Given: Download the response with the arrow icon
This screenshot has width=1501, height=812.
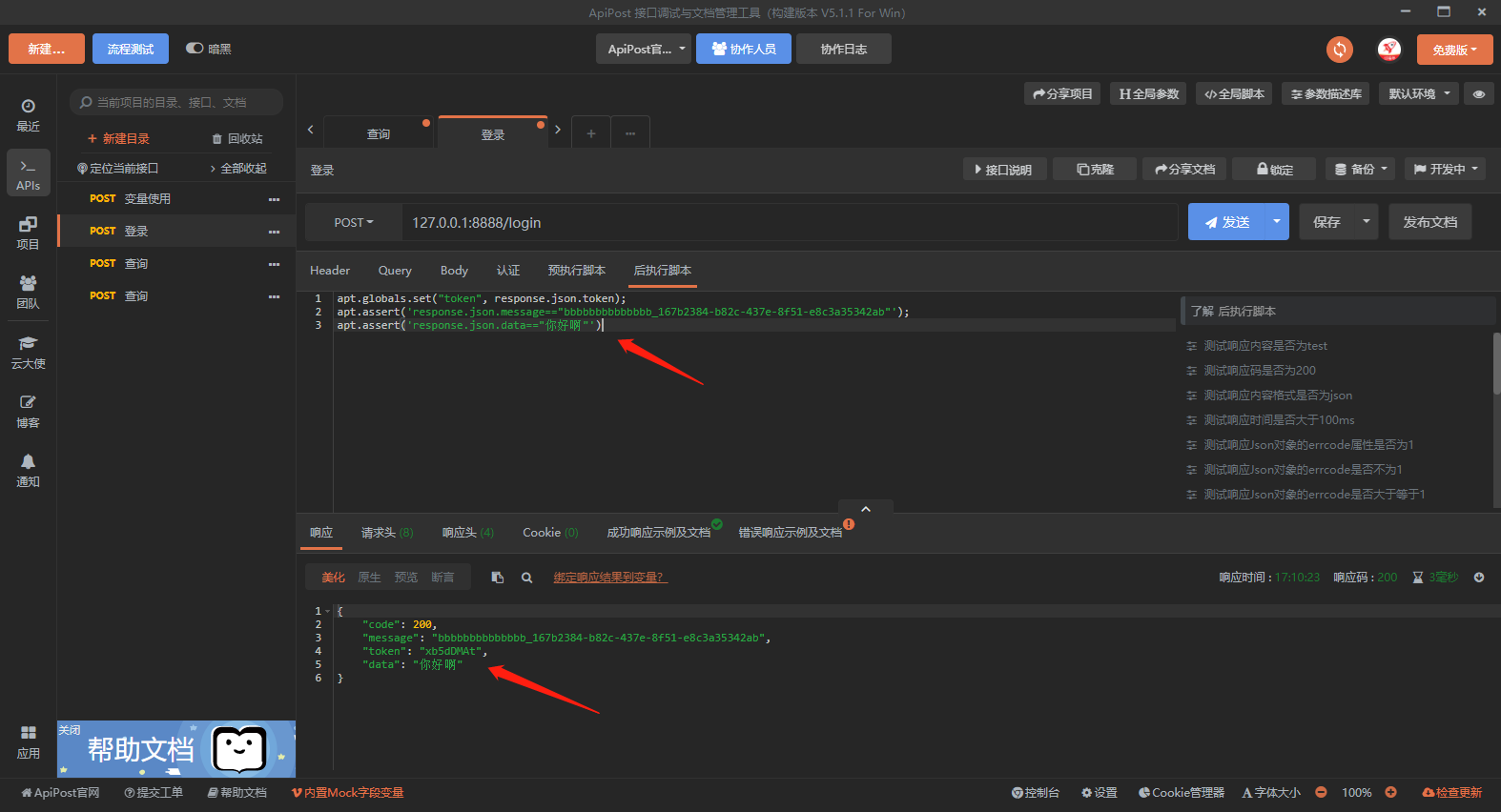Looking at the screenshot, I should click(1479, 578).
